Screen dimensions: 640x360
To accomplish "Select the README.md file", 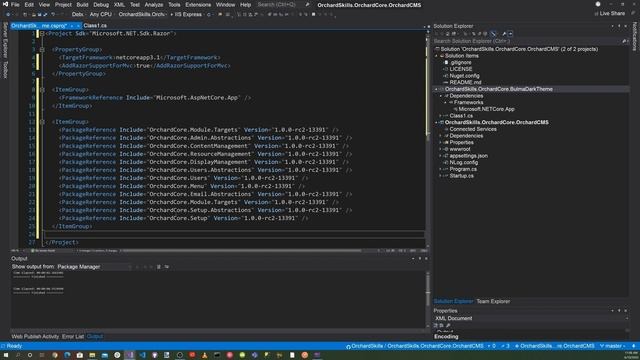I will click(465, 82).
